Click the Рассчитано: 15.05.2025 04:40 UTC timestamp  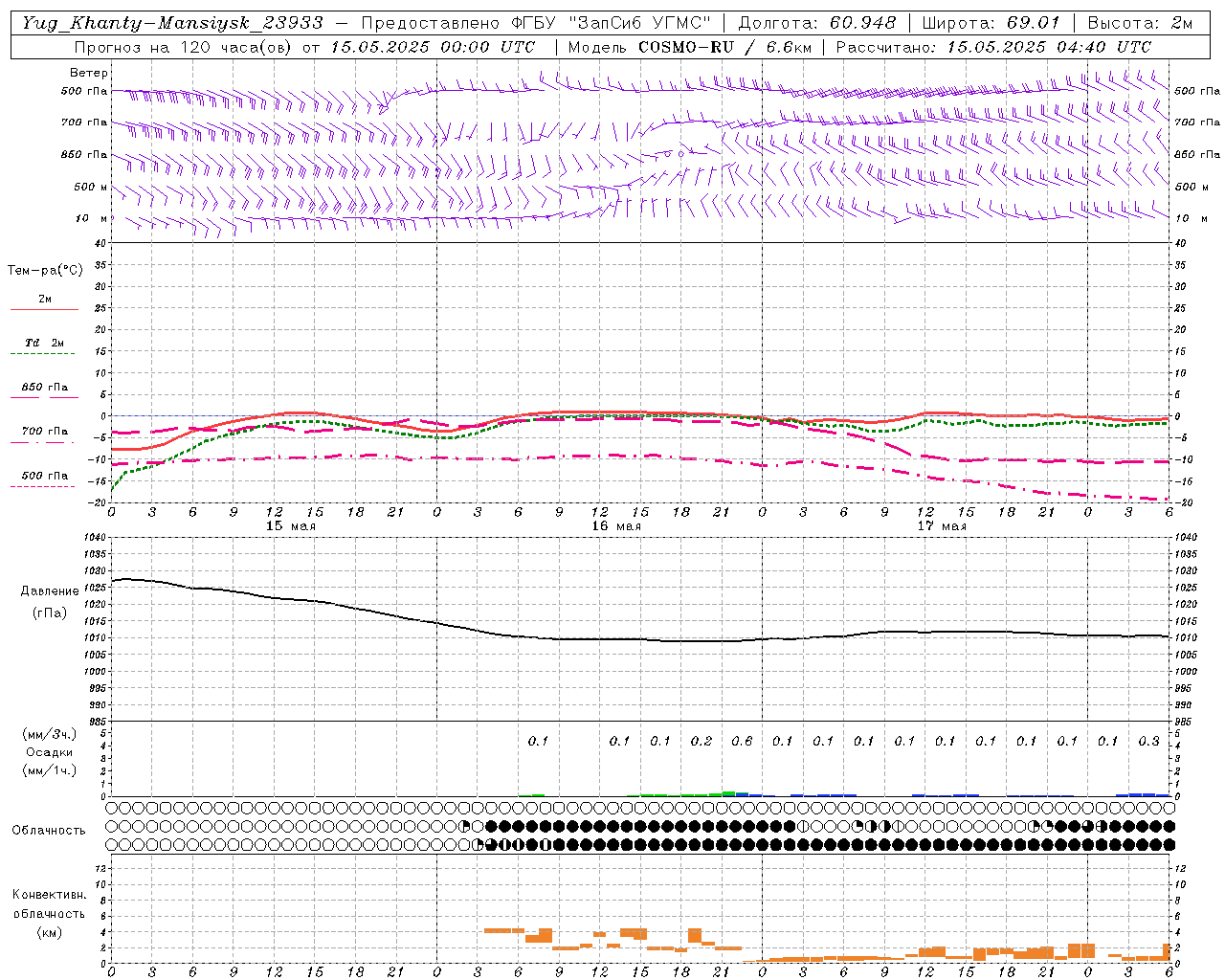point(993,47)
